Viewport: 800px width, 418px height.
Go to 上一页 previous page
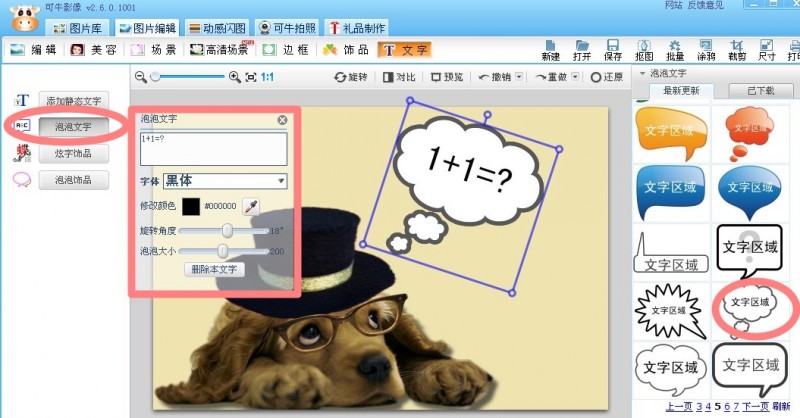[x=679, y=406]
